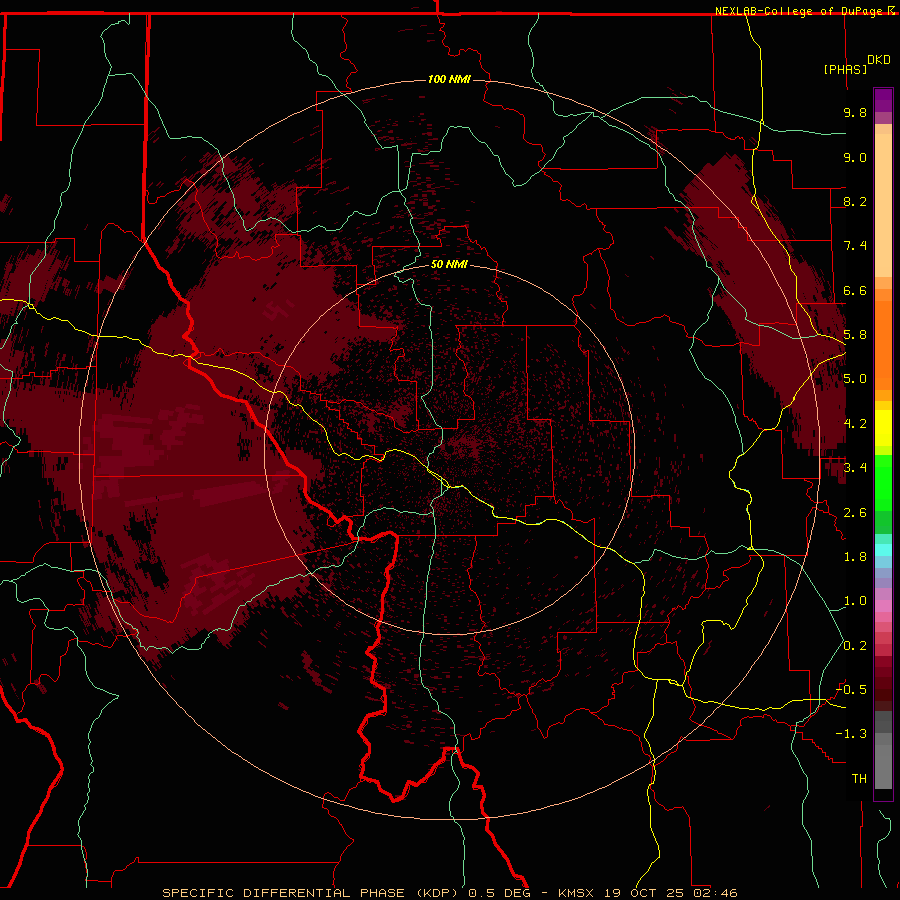Click the [PHAS] unit label
The height and width of the screenshot is (900, 900).
click(x=845, y=69)
